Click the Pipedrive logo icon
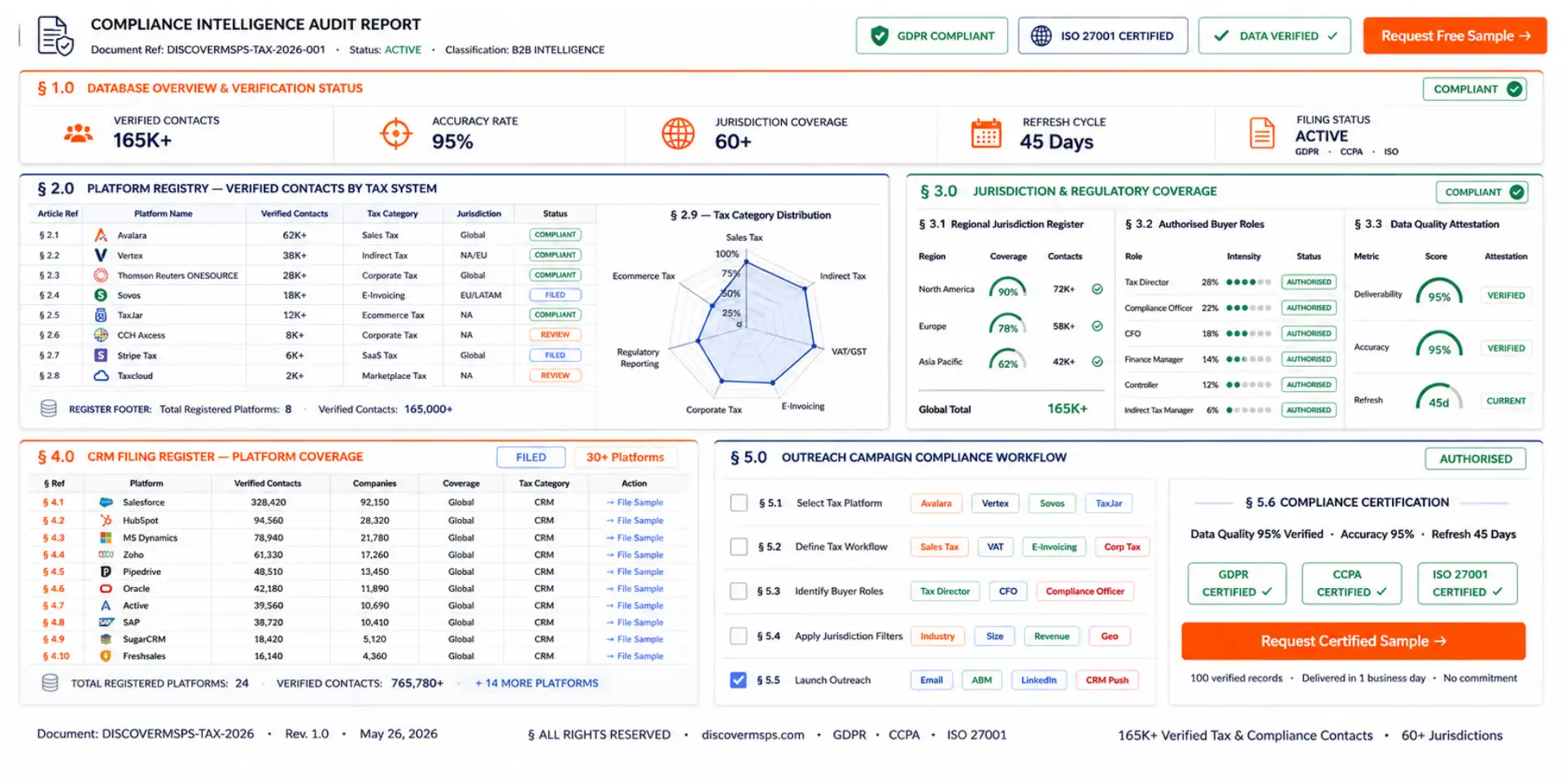The image size is (1562, 784). (106, 572)
